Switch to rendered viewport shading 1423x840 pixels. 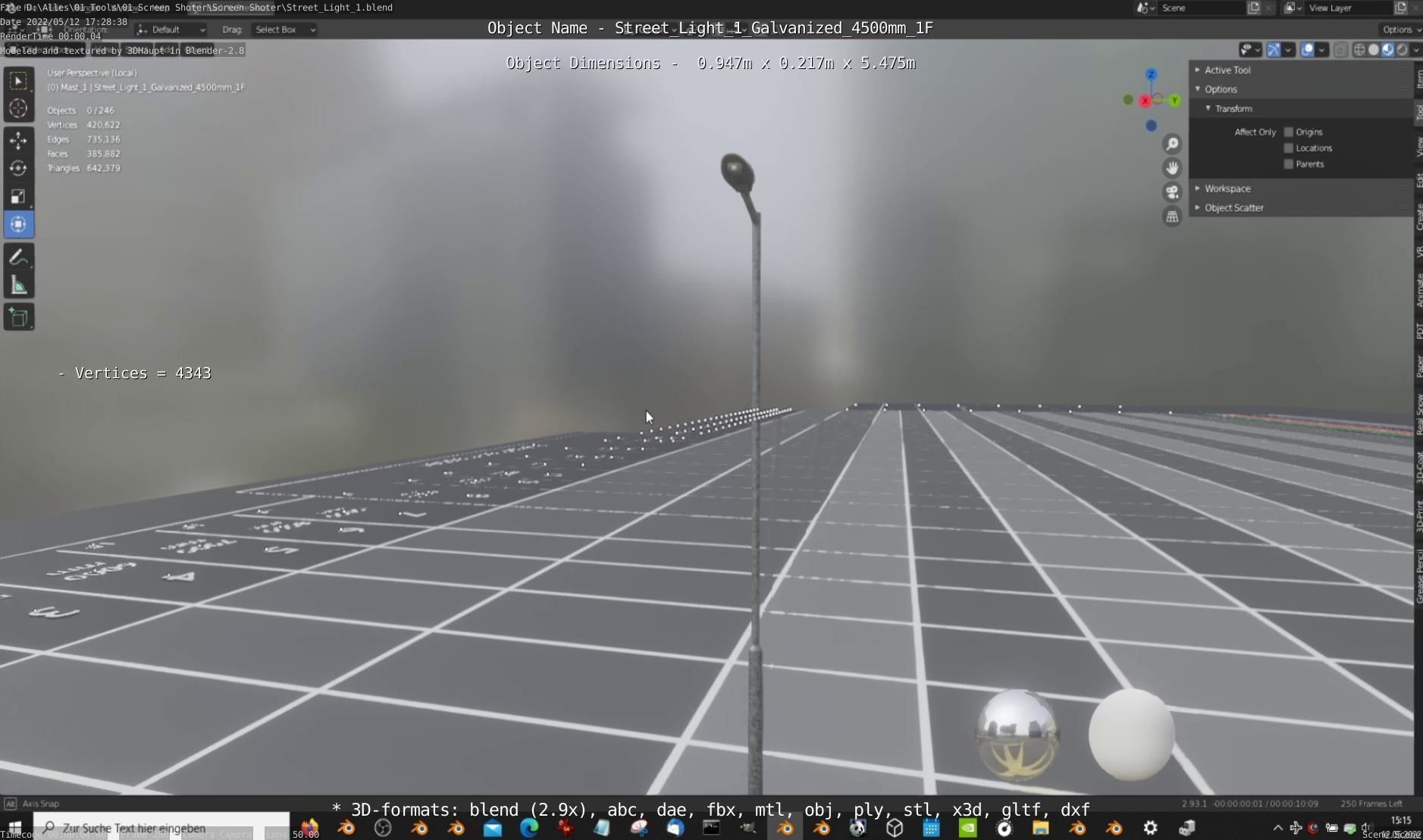coord(1403,50)
